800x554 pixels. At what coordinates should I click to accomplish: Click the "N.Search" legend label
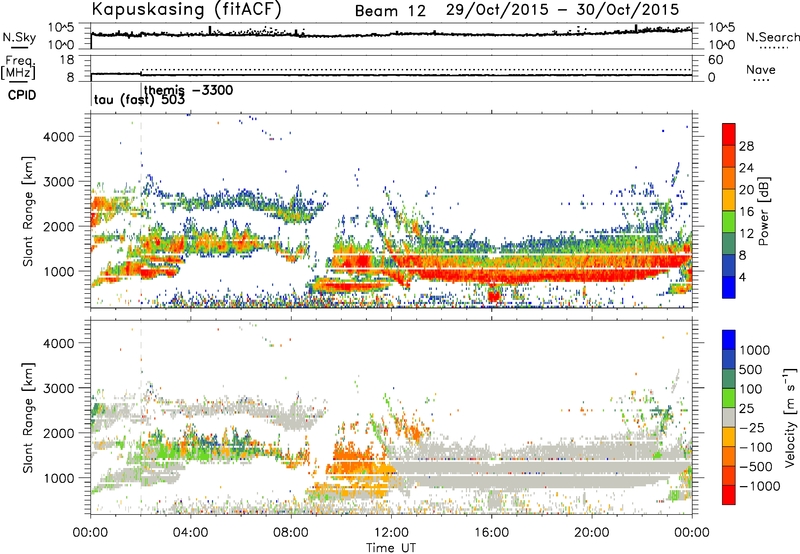(x=772, y=37)
